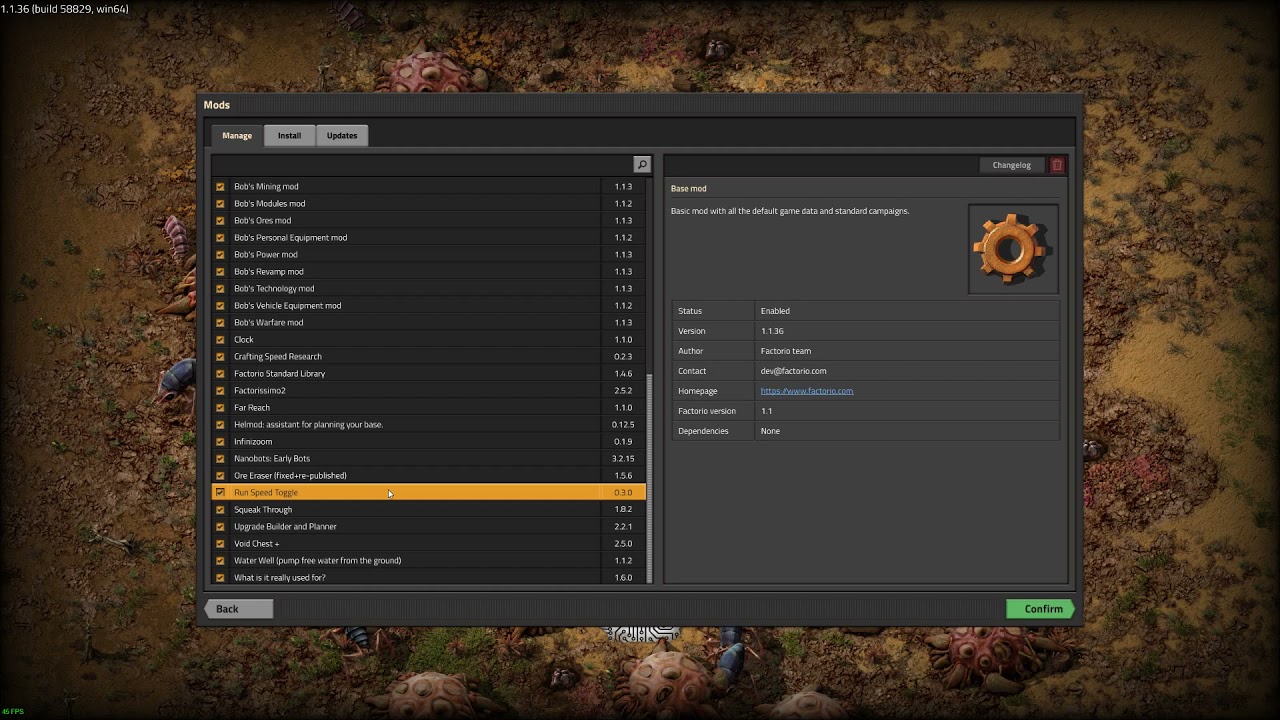The height and width of the screenshot is (720, 1280).
Task: Click version 3.2.15 of Nanobots
Action: click(623, 459)
